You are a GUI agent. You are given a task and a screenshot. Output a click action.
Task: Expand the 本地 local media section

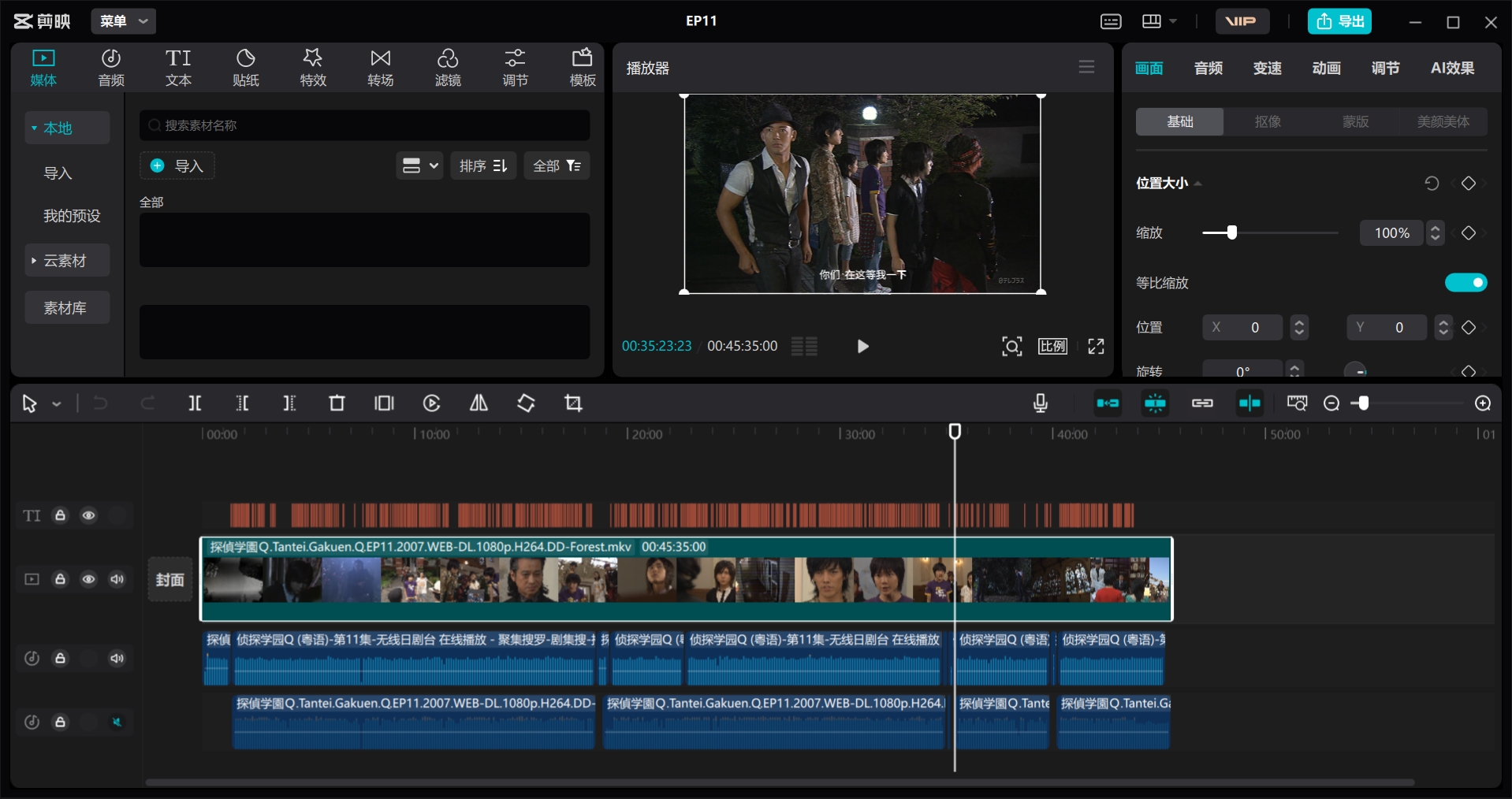tap(67, 128)
